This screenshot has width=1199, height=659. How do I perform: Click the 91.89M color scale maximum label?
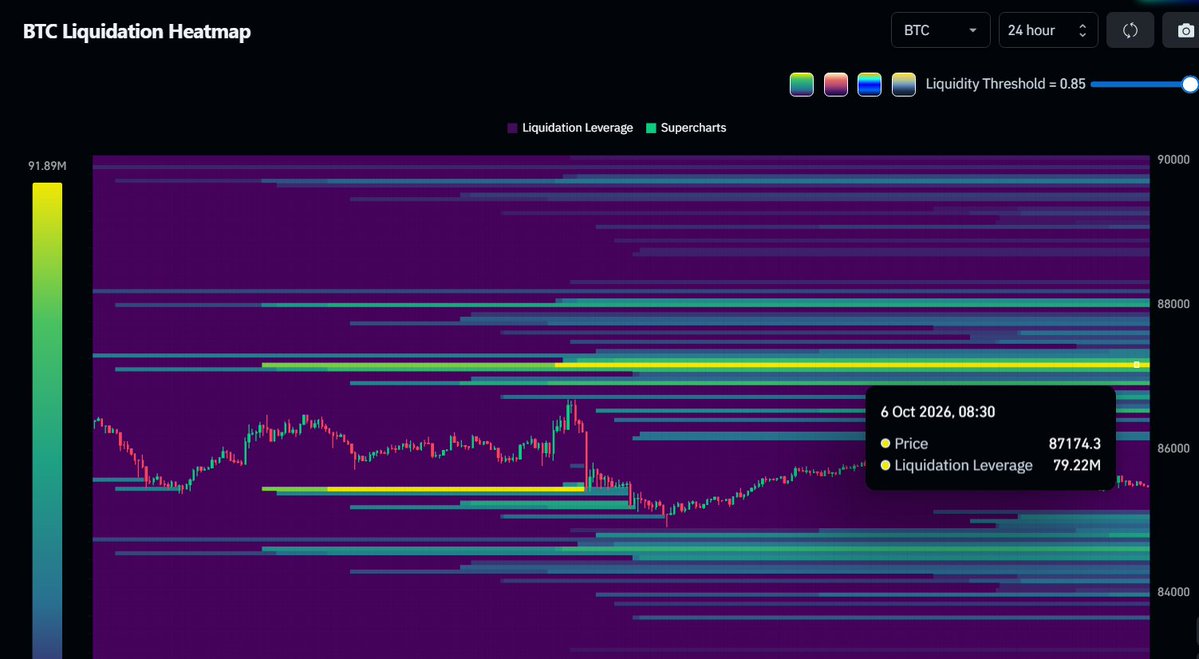pyautogui.click(x=47, y=166)
